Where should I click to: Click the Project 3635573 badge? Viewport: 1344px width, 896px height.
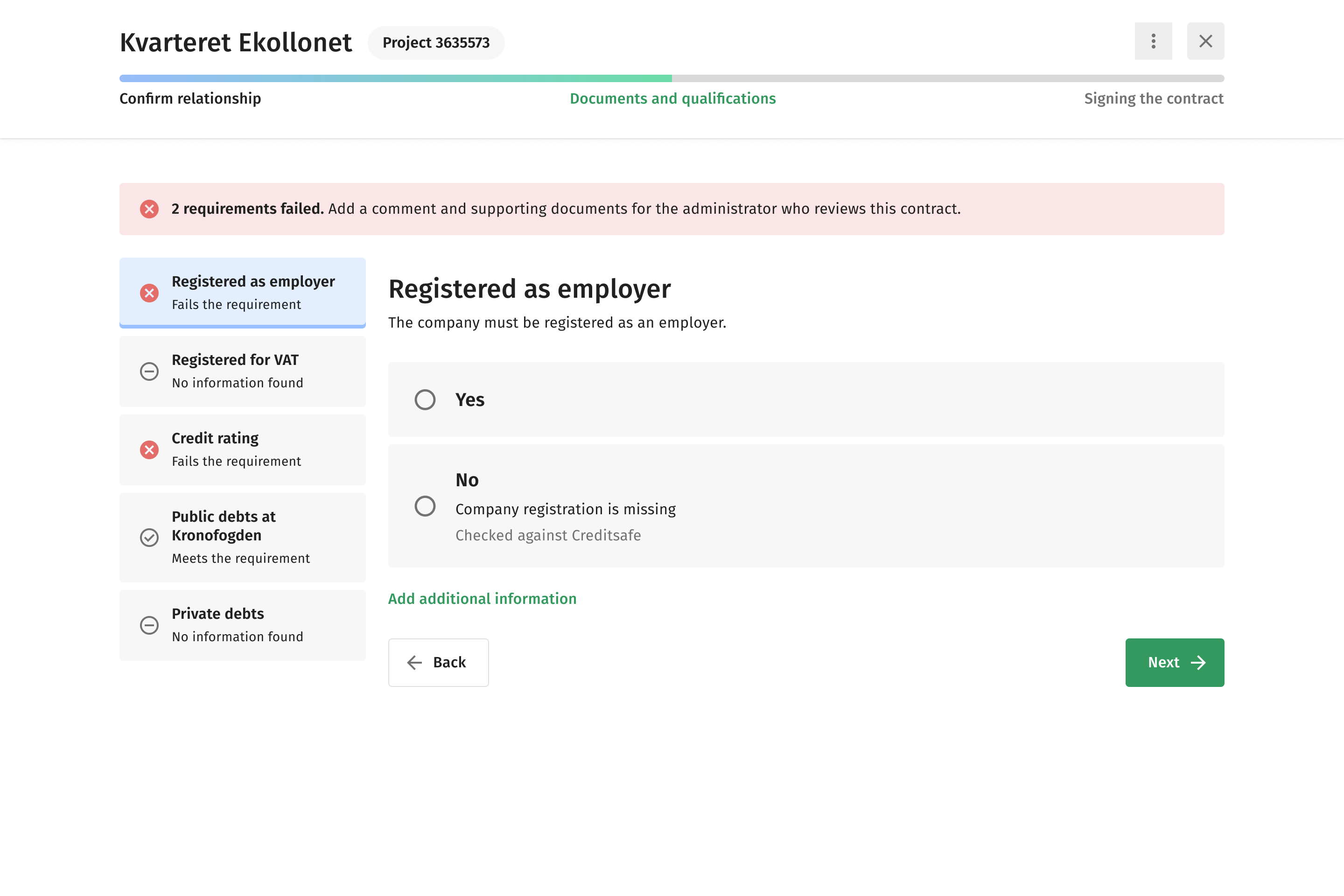click(436, 43)
